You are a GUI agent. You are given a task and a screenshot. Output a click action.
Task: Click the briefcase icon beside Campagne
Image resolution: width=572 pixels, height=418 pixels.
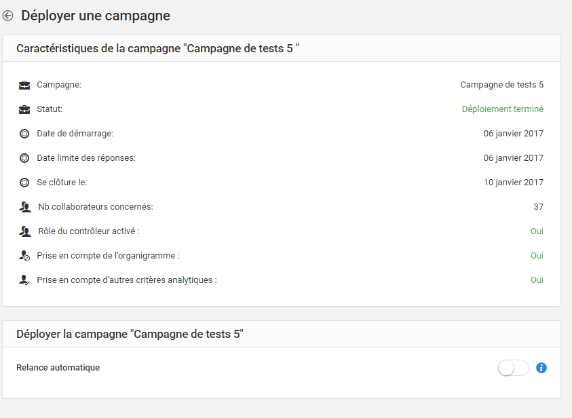[24, 85]
